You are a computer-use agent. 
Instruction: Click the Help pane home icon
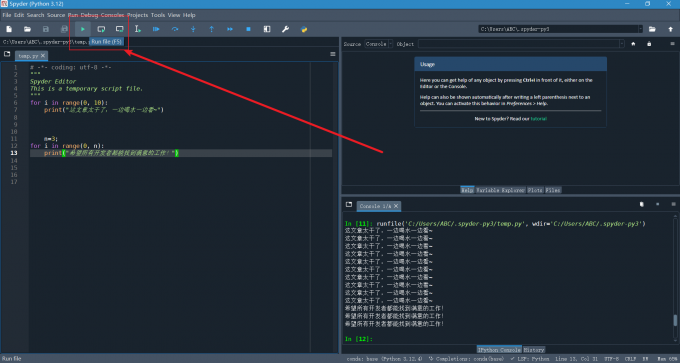633,44
